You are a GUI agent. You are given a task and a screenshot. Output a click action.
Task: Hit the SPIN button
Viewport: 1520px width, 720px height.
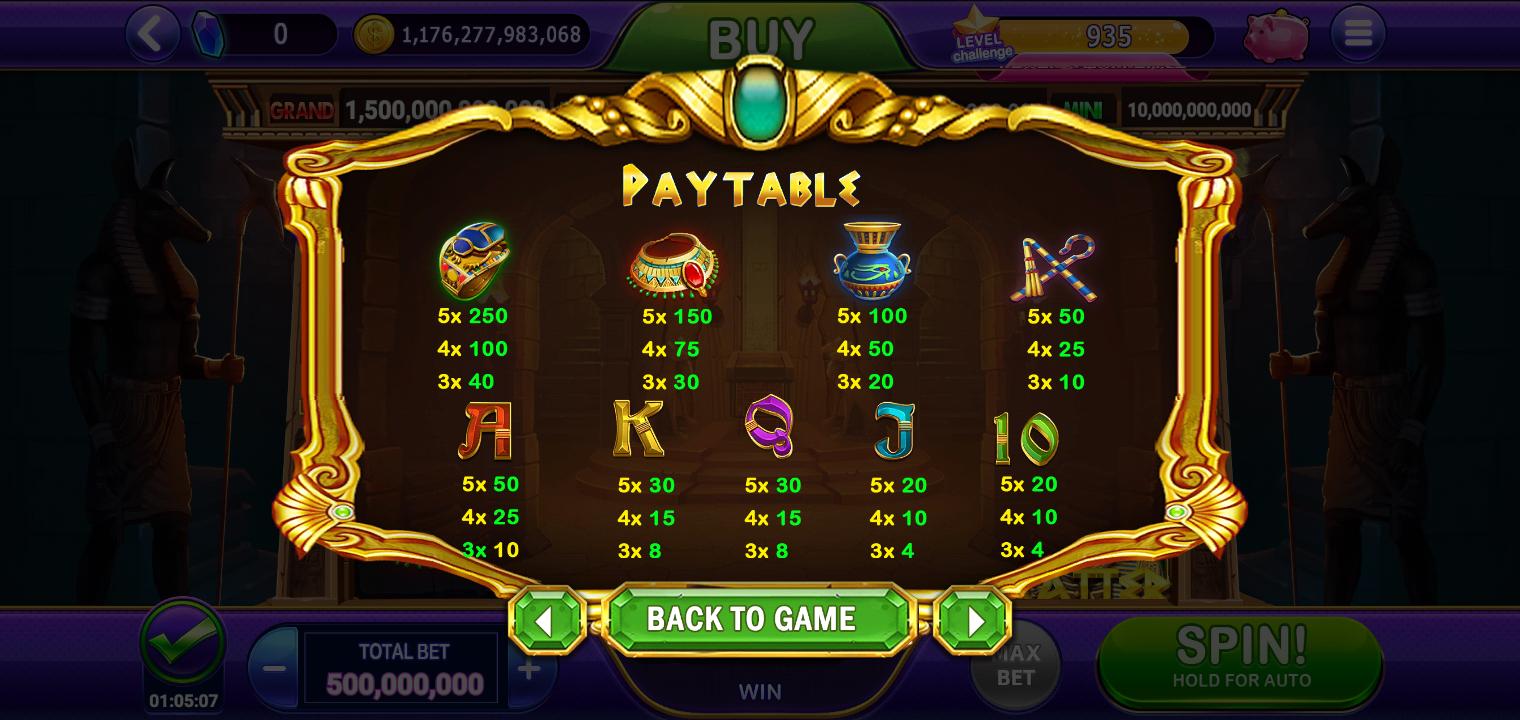coord(1240,658)
